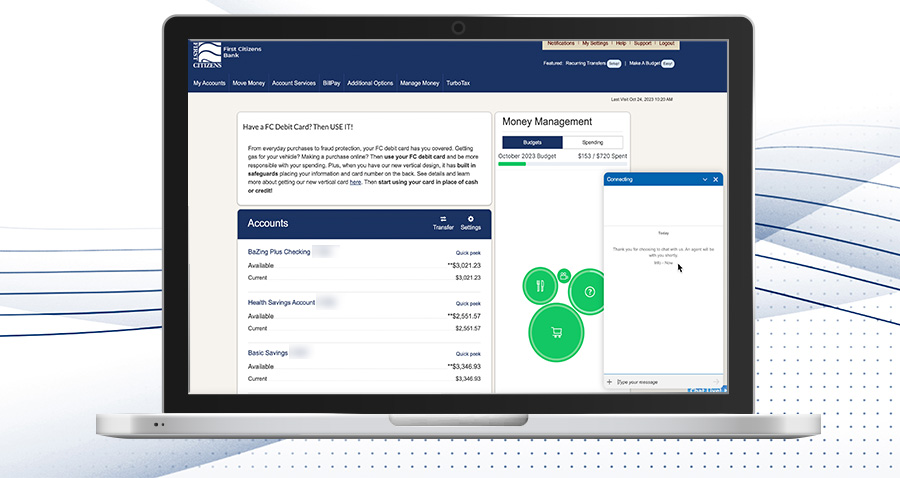Viewport: 900px width, 478px height.
Task: Open the Manage Money menu
Action: tap(420, 83)
